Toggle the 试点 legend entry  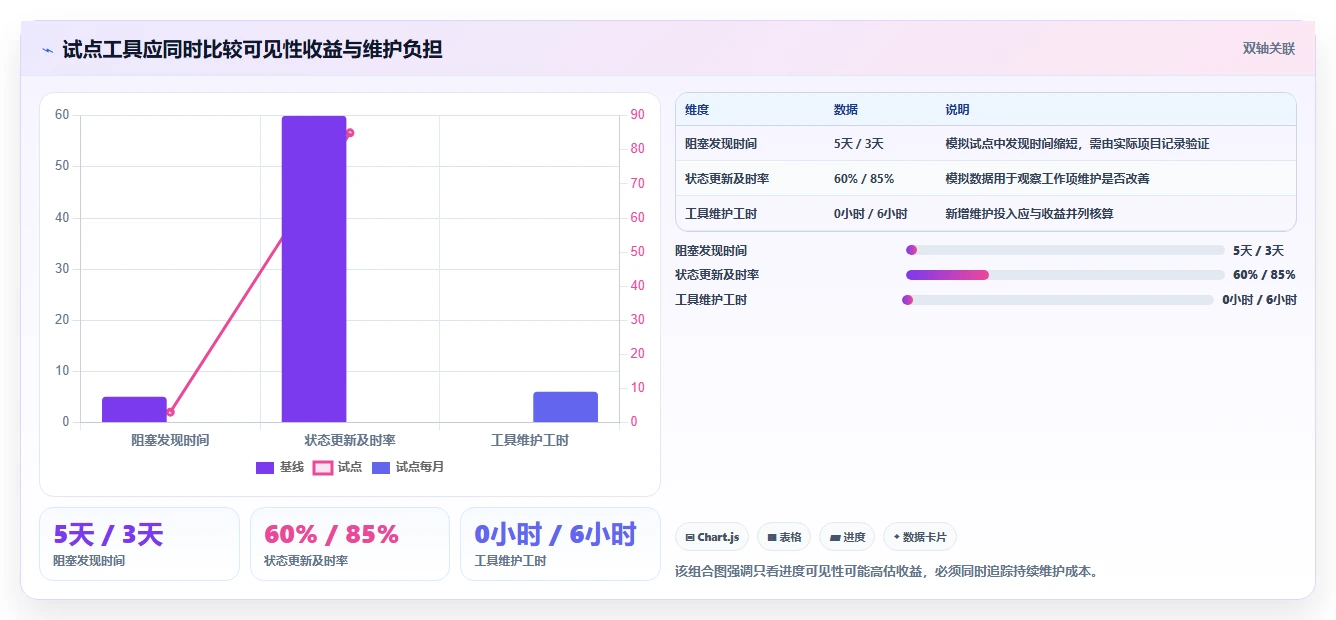point(338,467)
